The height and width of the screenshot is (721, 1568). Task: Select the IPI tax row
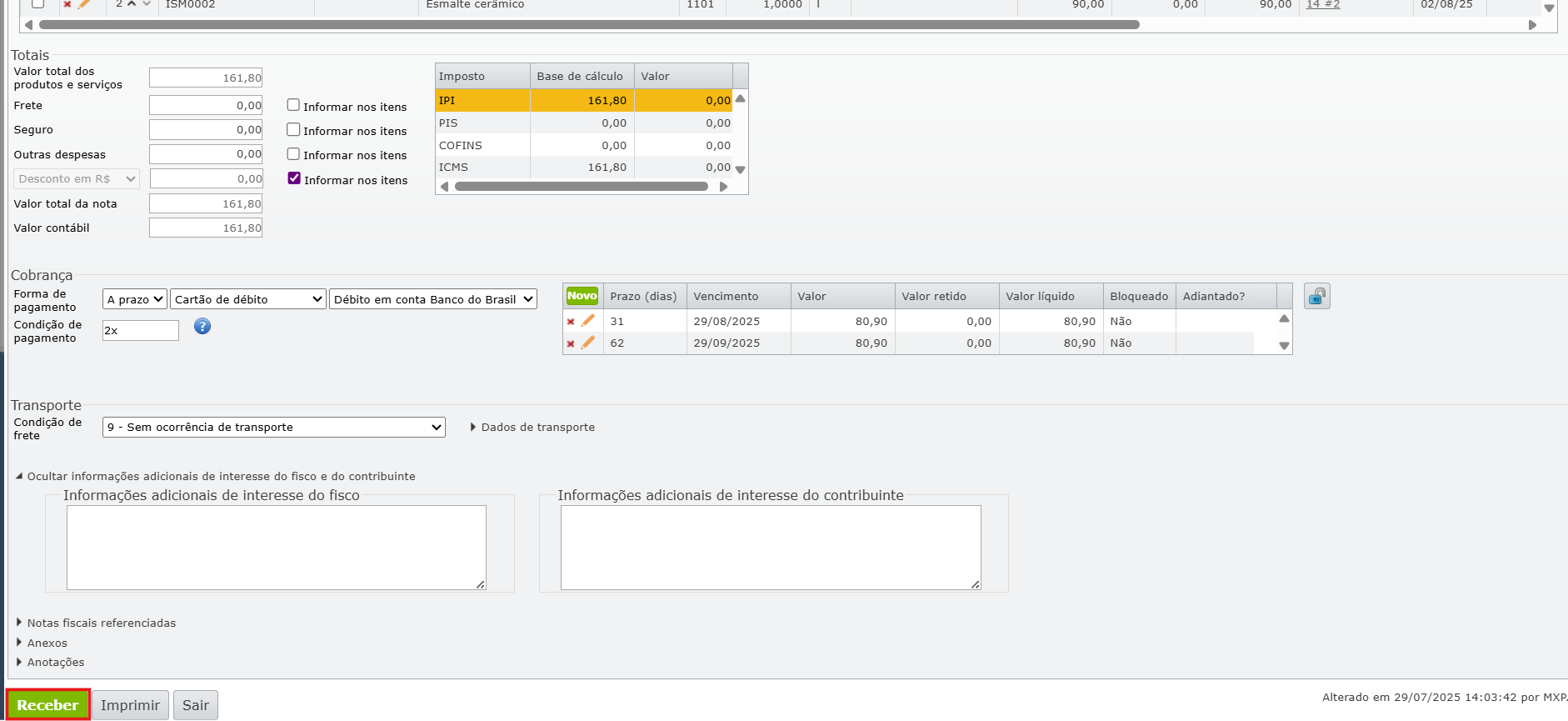(x=583, y=100)
